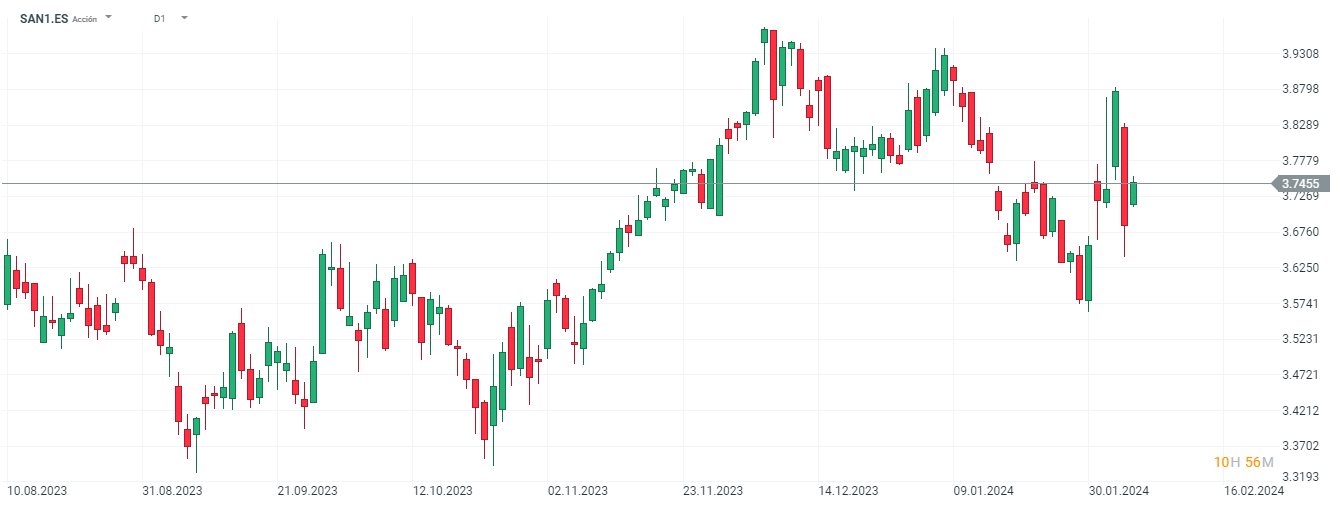Open the SAN1.ES symbol dropdown arrow
This screenshot has width=1342, height=507.
click(x=108, y=18)
